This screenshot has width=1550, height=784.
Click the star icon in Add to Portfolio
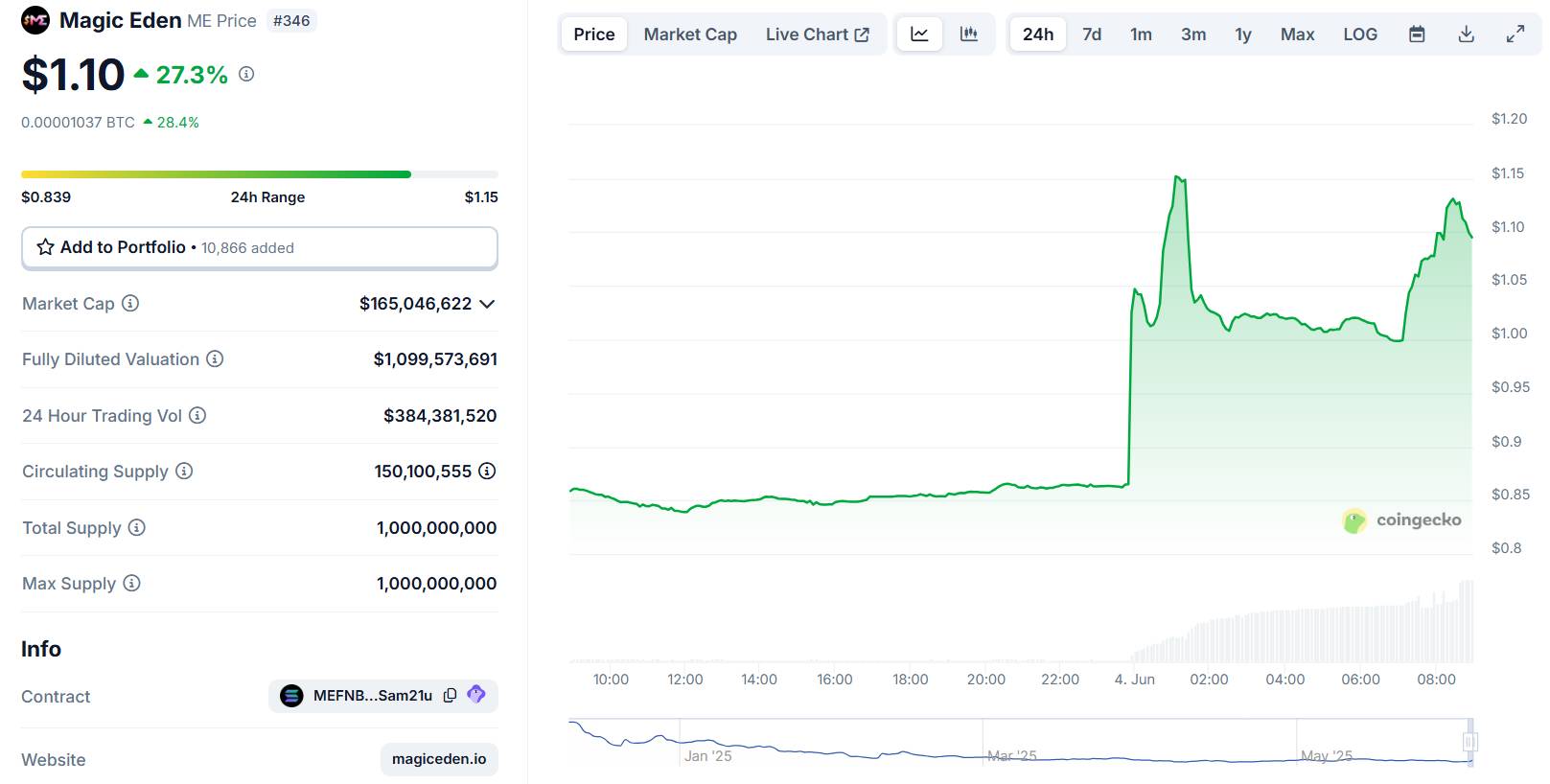pyautogui.click(x=45, y=247)
